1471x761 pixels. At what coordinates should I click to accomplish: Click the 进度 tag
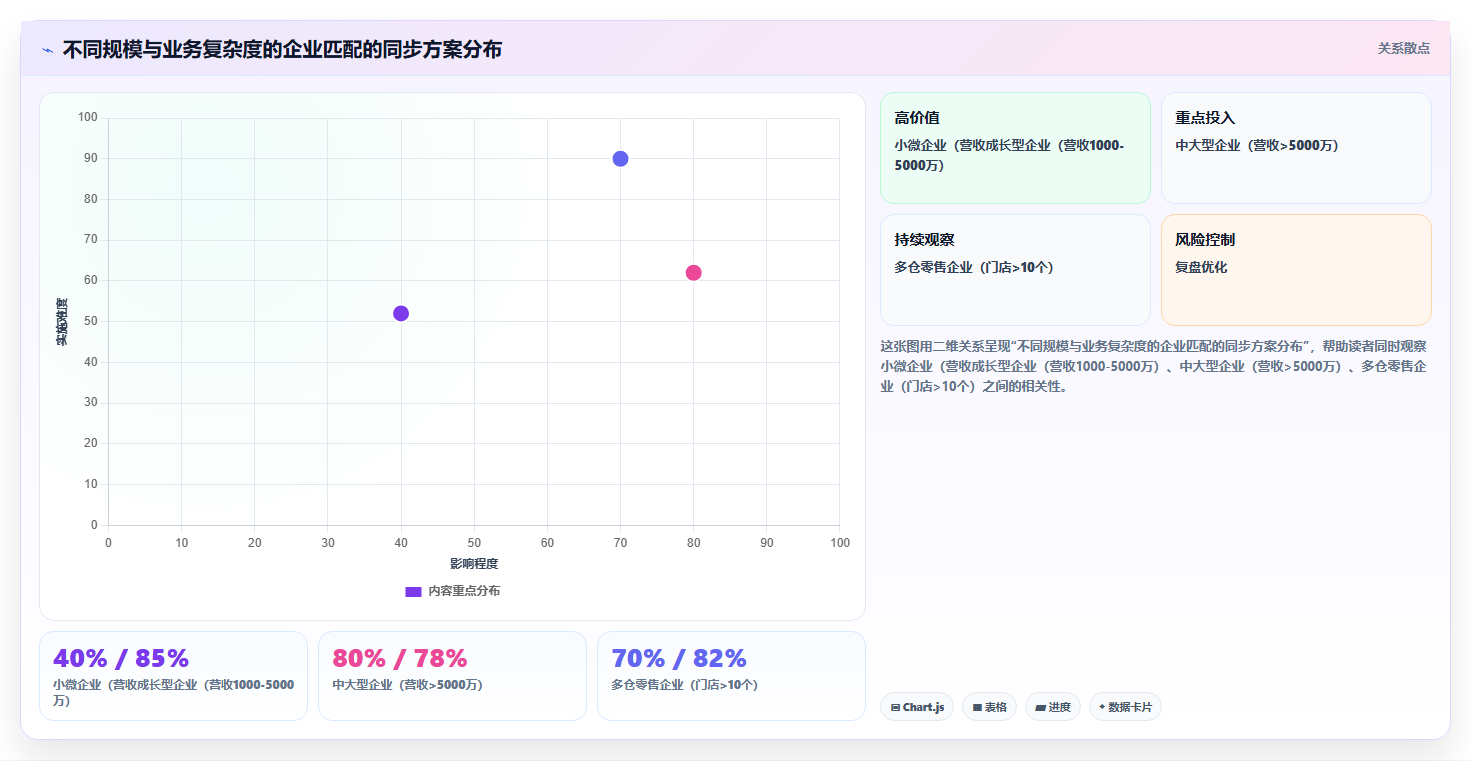1053,707
